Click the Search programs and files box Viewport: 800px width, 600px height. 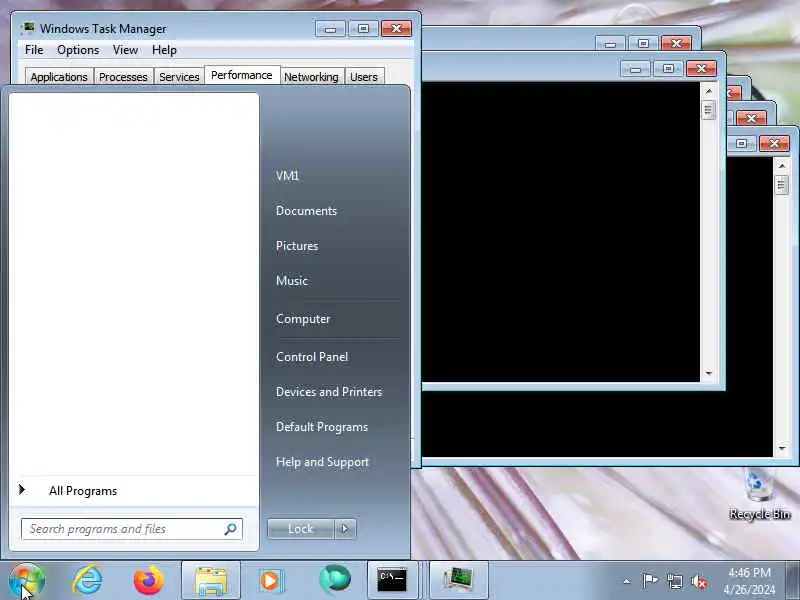(132, 529)
